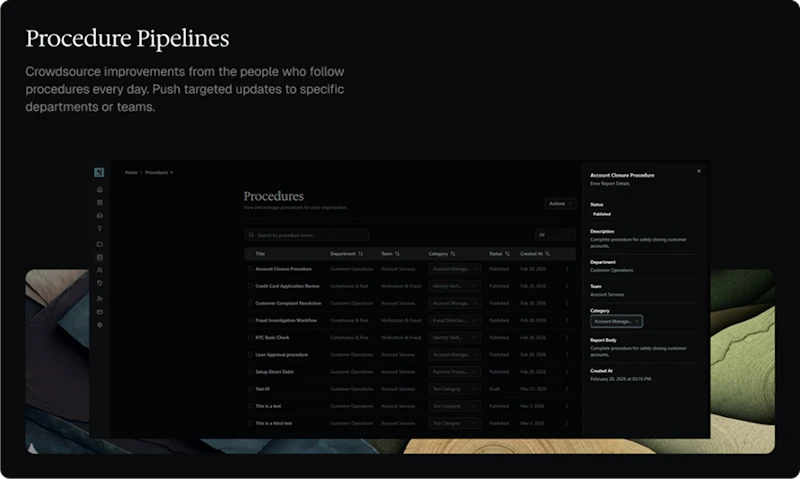Image resolution: width=800 pixels, height=479 pixels.
Task: Check the Customer Complaint Resolution checkbox
Action: click(x=250, y=303)
